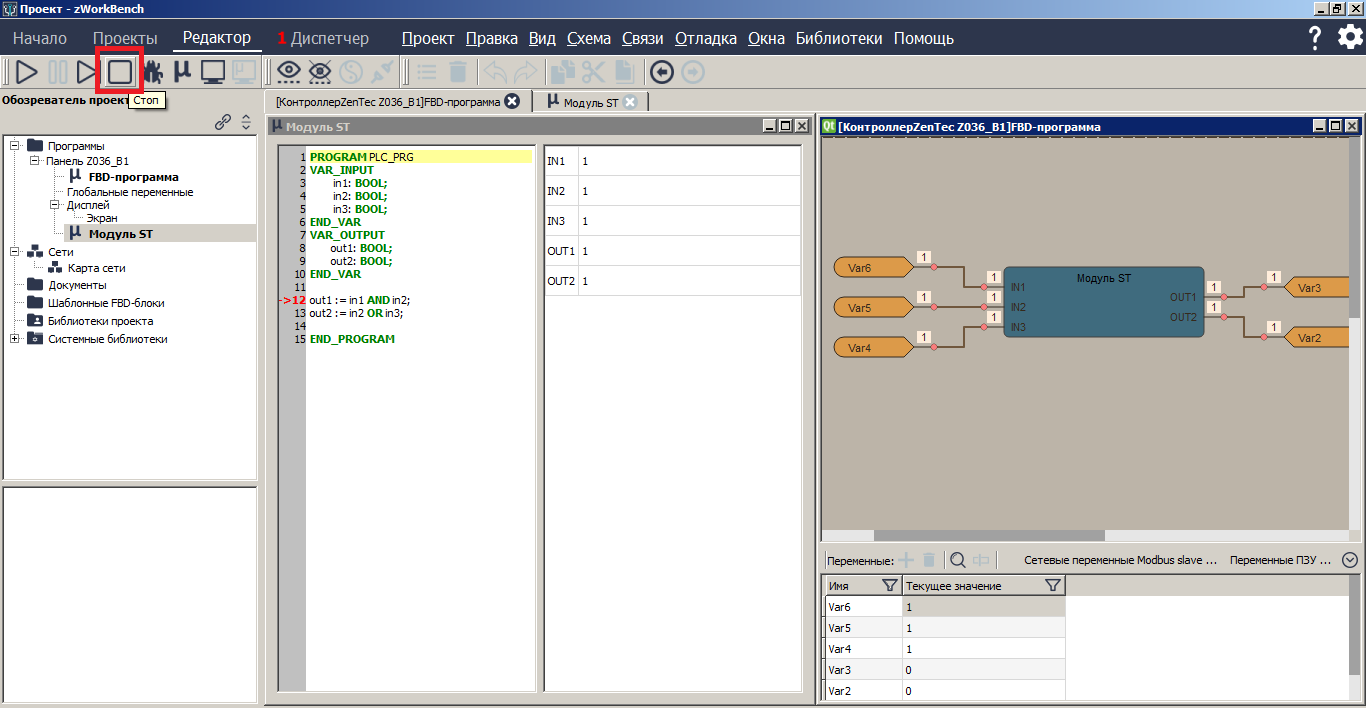
Task: Click the chain link icon in project browser
Action: click(223, 122)
